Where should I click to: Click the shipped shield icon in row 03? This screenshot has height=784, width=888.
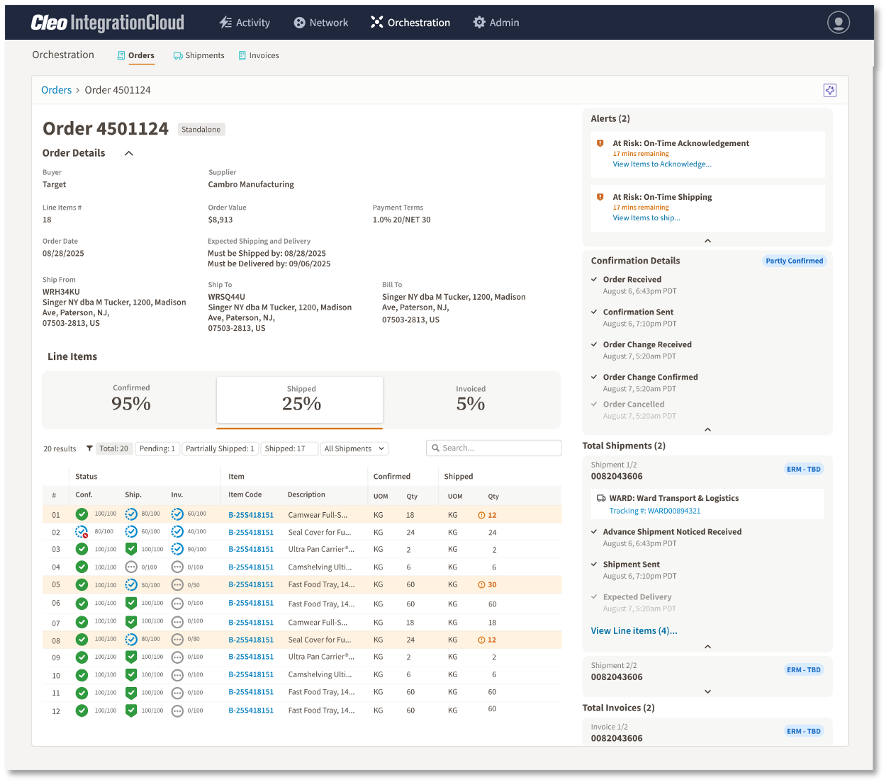point(131,549)
